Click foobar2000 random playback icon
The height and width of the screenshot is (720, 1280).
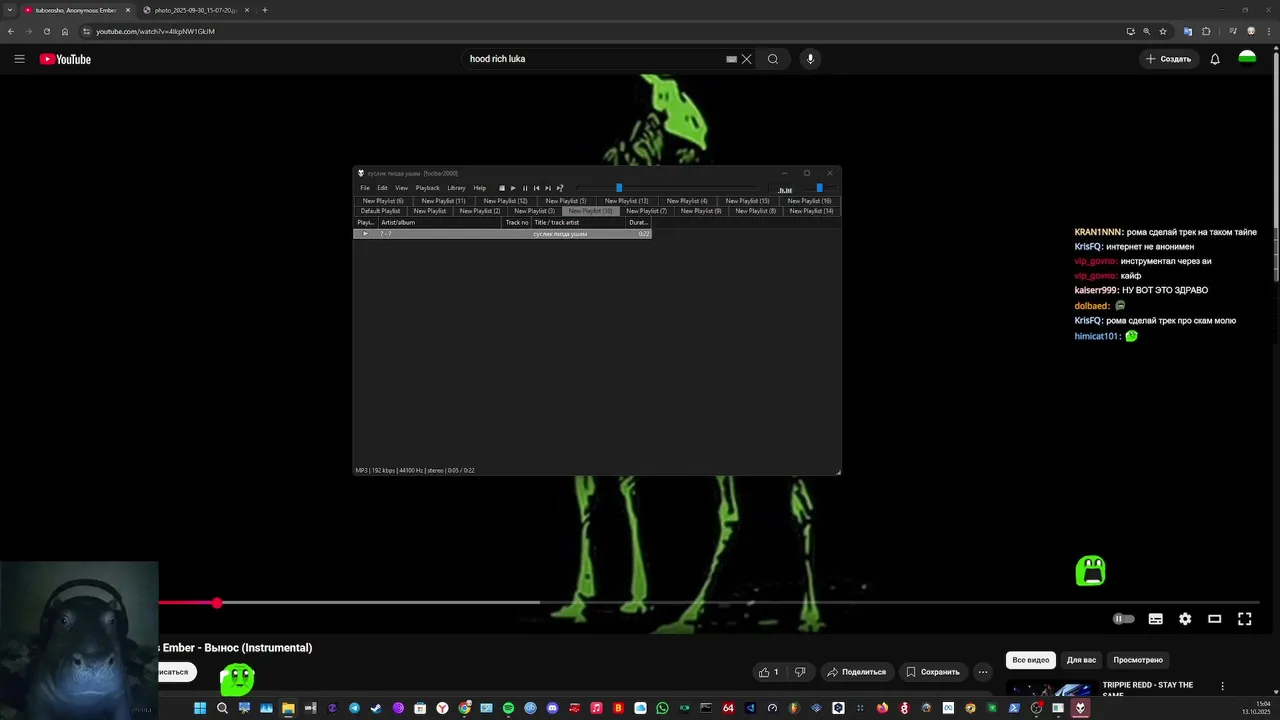click(560, 188)
